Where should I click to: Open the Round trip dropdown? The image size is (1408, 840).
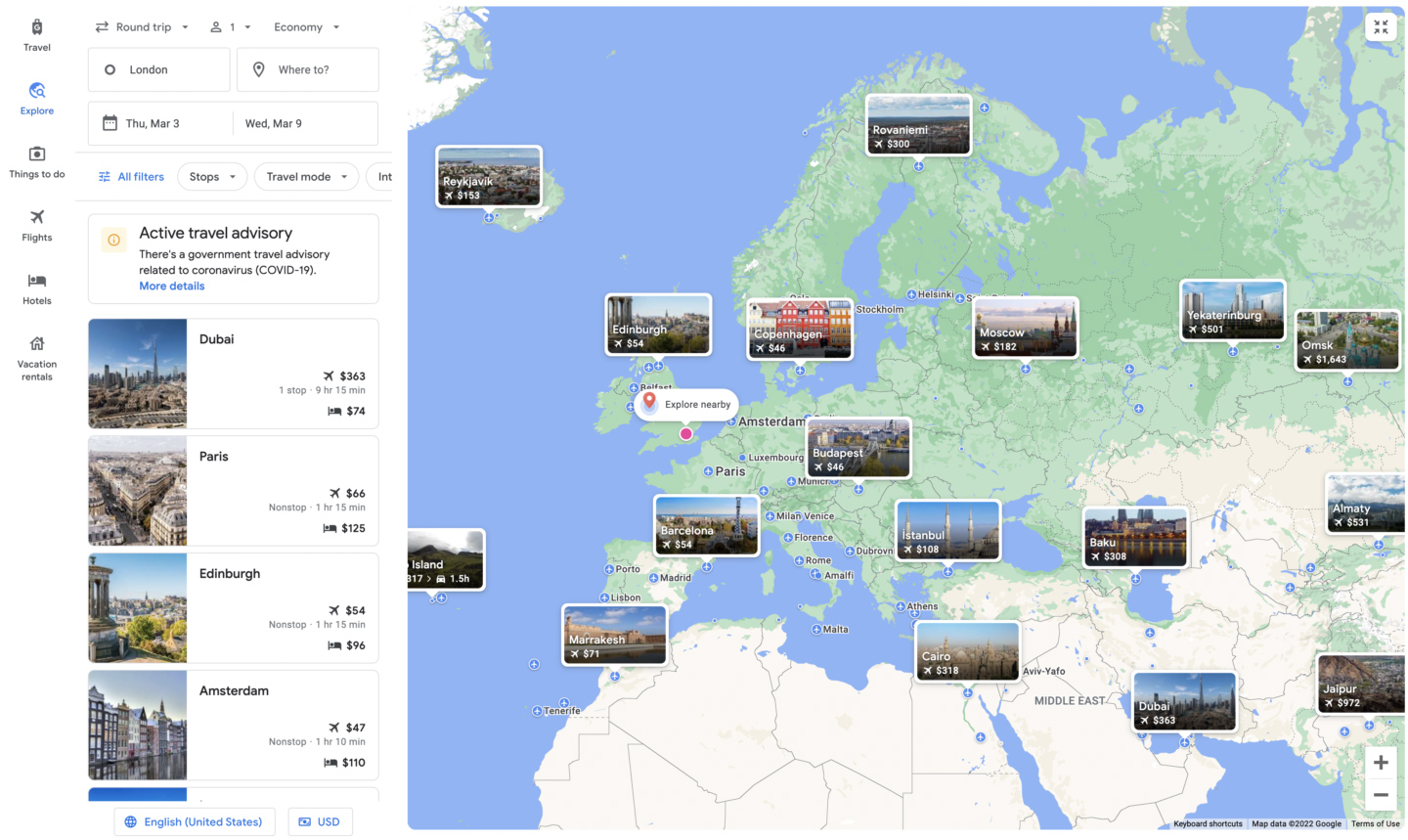[144, 26]
